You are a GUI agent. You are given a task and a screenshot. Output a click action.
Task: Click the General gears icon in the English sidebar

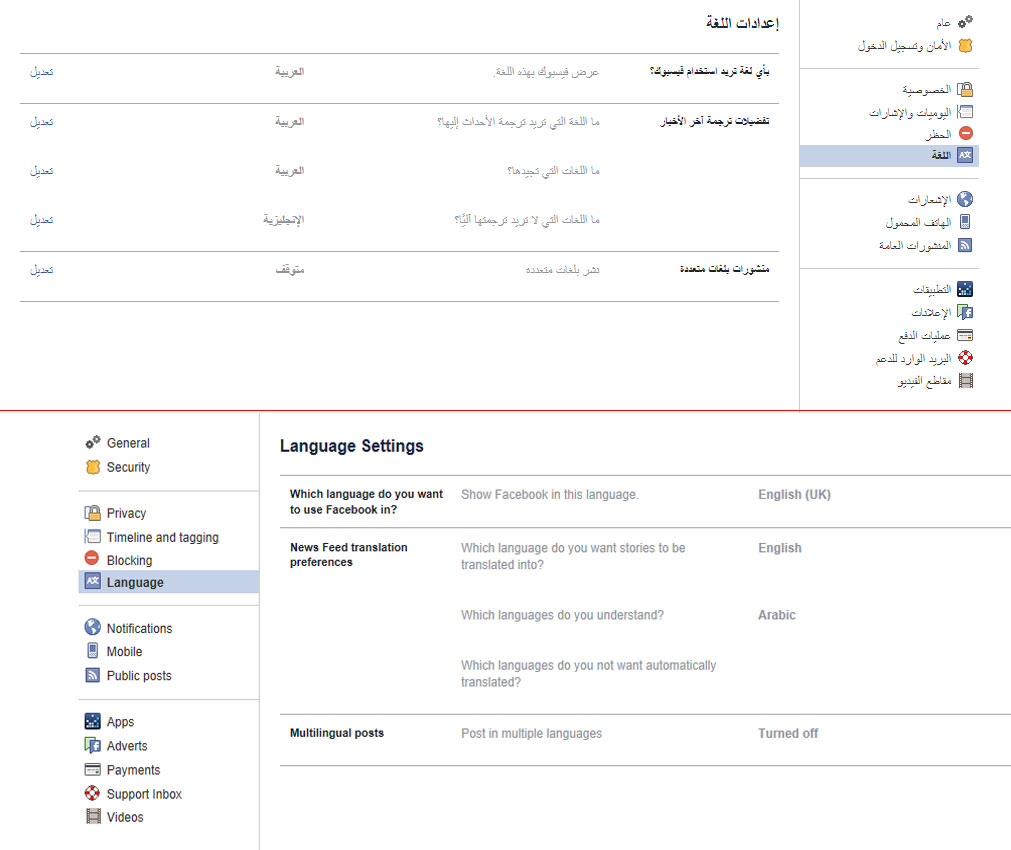pos(93,442)
